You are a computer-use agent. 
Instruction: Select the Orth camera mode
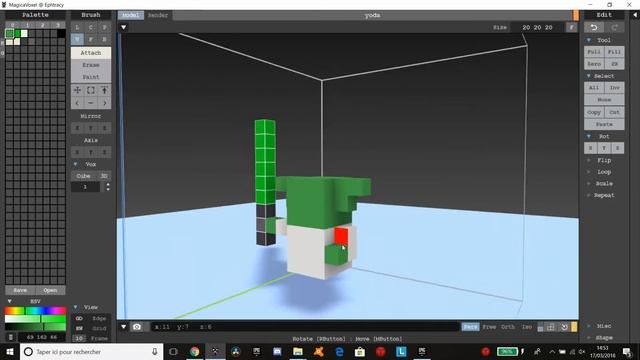(x=508, y=327)
